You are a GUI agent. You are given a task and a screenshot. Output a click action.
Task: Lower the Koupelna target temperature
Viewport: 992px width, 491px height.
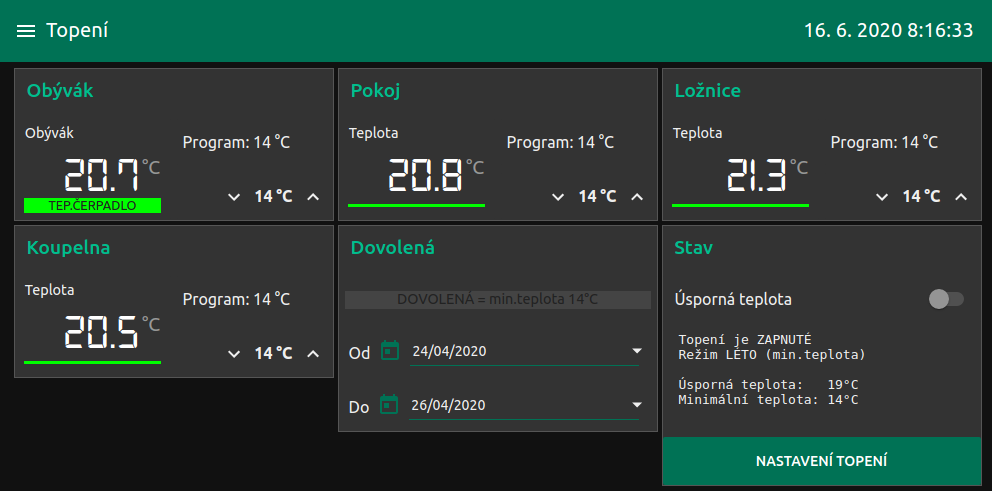coord(234,354)
